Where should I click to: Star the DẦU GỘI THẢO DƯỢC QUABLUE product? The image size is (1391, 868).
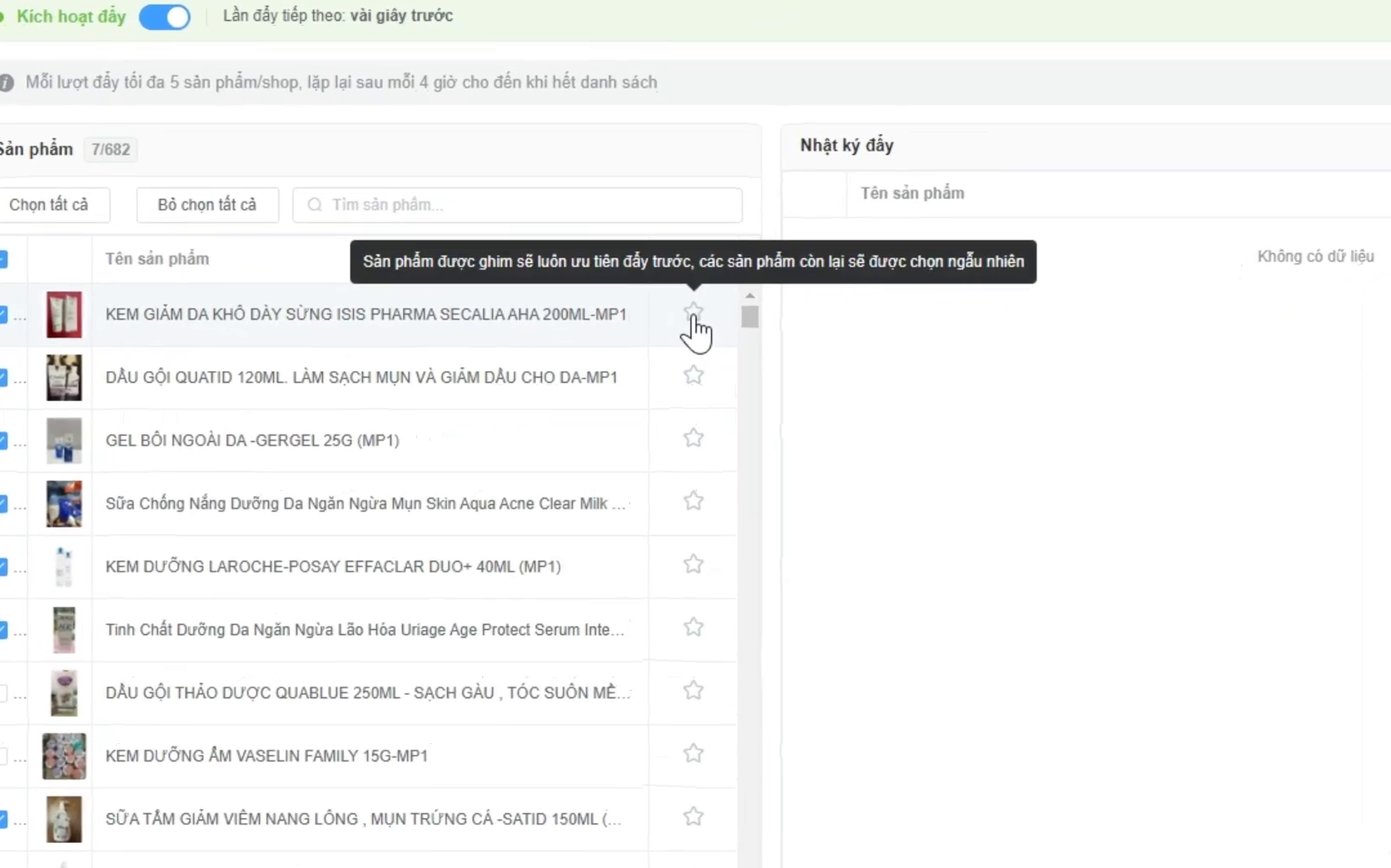coord(693,691)
